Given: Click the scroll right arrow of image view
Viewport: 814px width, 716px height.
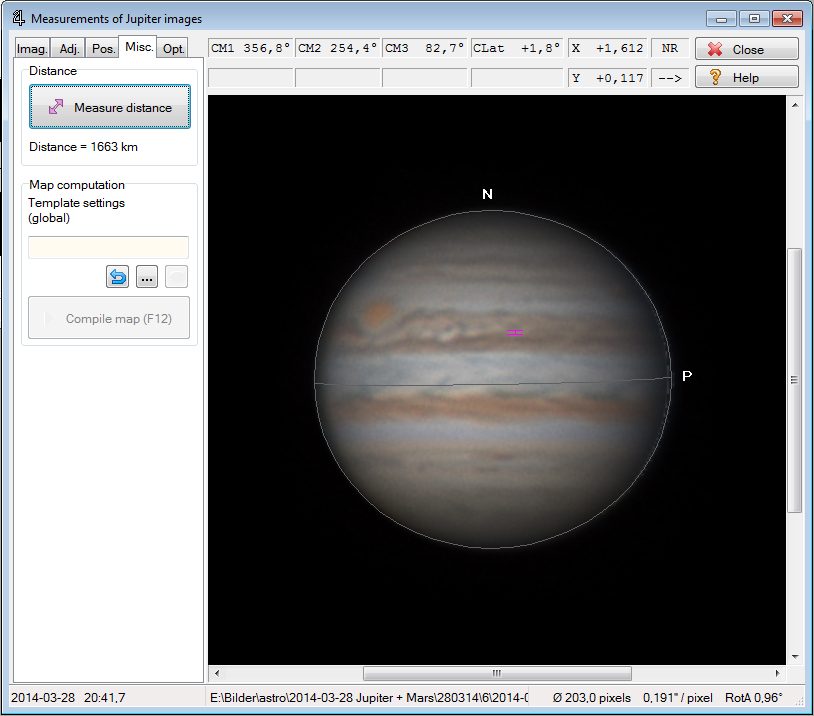Looking at the screenshot, I should [x=777, y=673].
